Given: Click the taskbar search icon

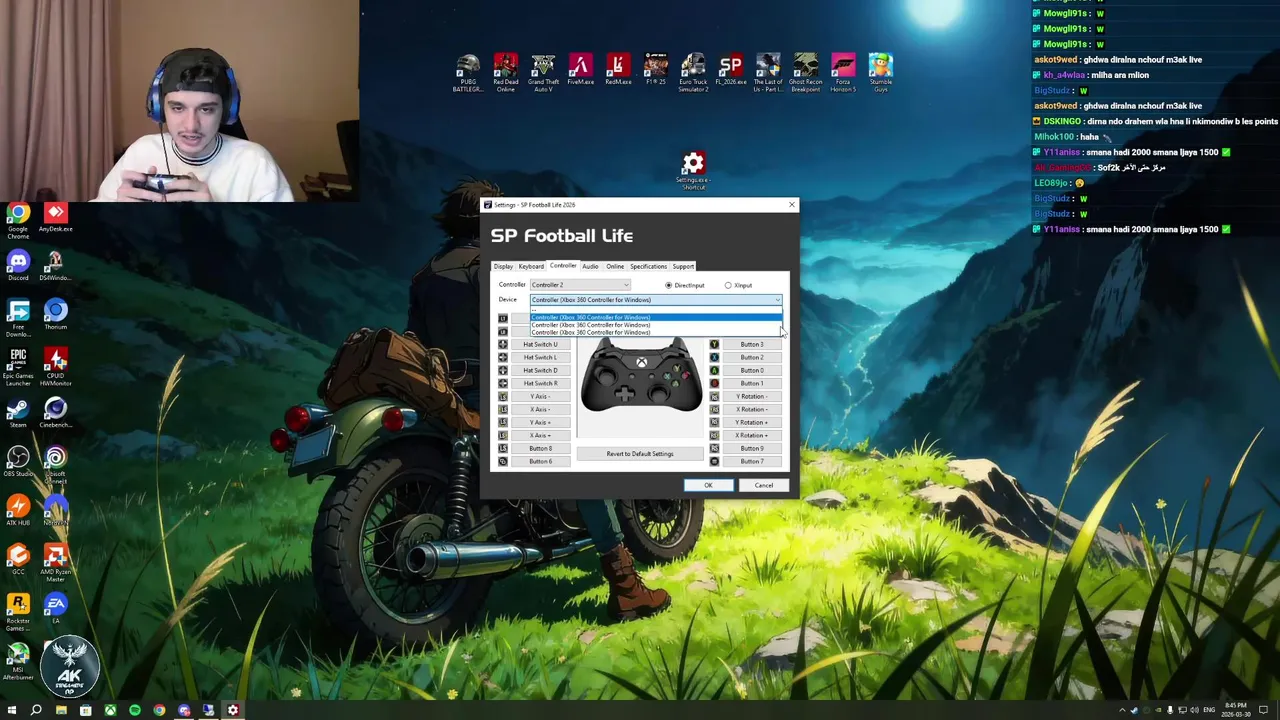Looking at the screenshot, I should pyautogui.click(x=36, y=710).
